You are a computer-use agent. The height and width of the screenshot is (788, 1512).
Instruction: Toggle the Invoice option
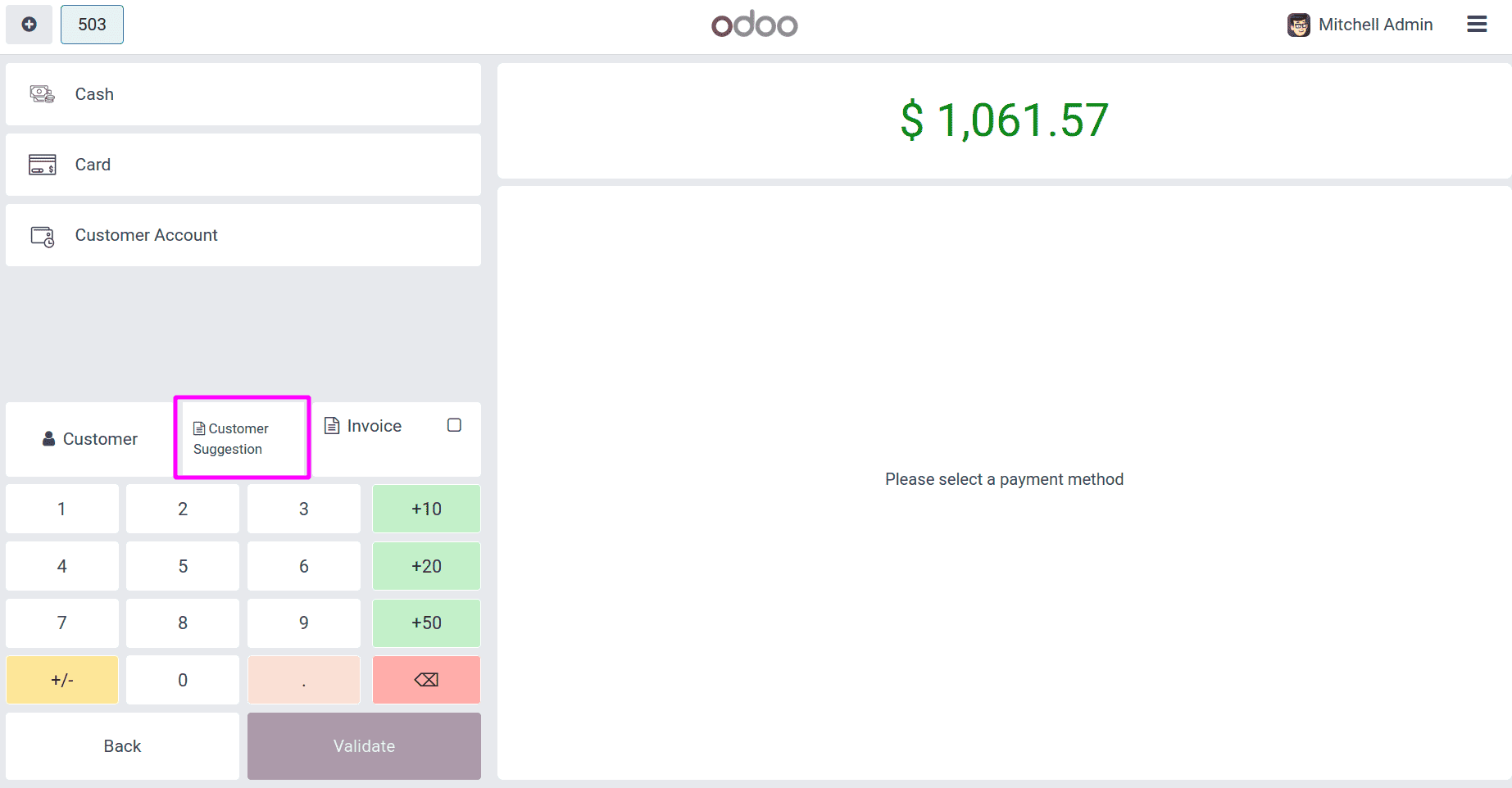click(395, 438)
